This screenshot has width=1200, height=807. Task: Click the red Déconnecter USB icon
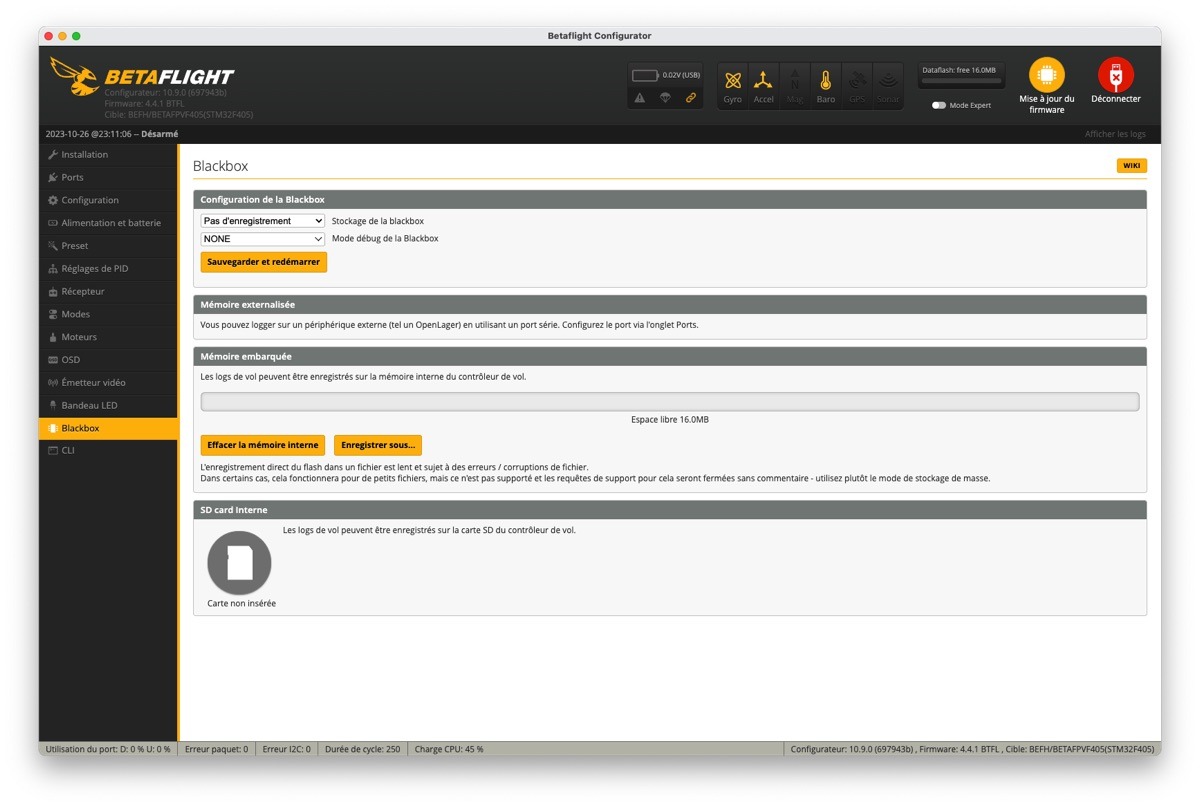1116,75
